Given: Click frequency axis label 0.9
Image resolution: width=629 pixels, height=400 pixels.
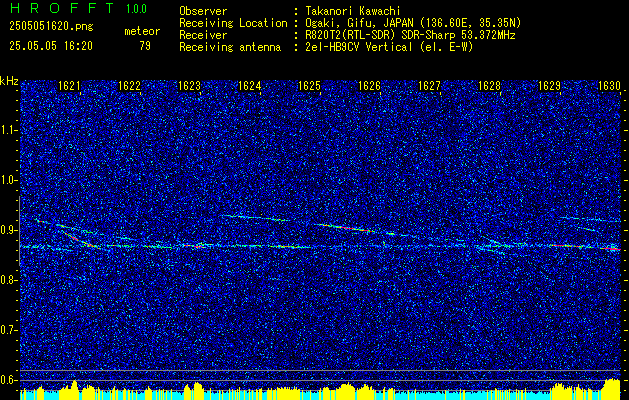Looking at the screenshot, I should [8, 230].
